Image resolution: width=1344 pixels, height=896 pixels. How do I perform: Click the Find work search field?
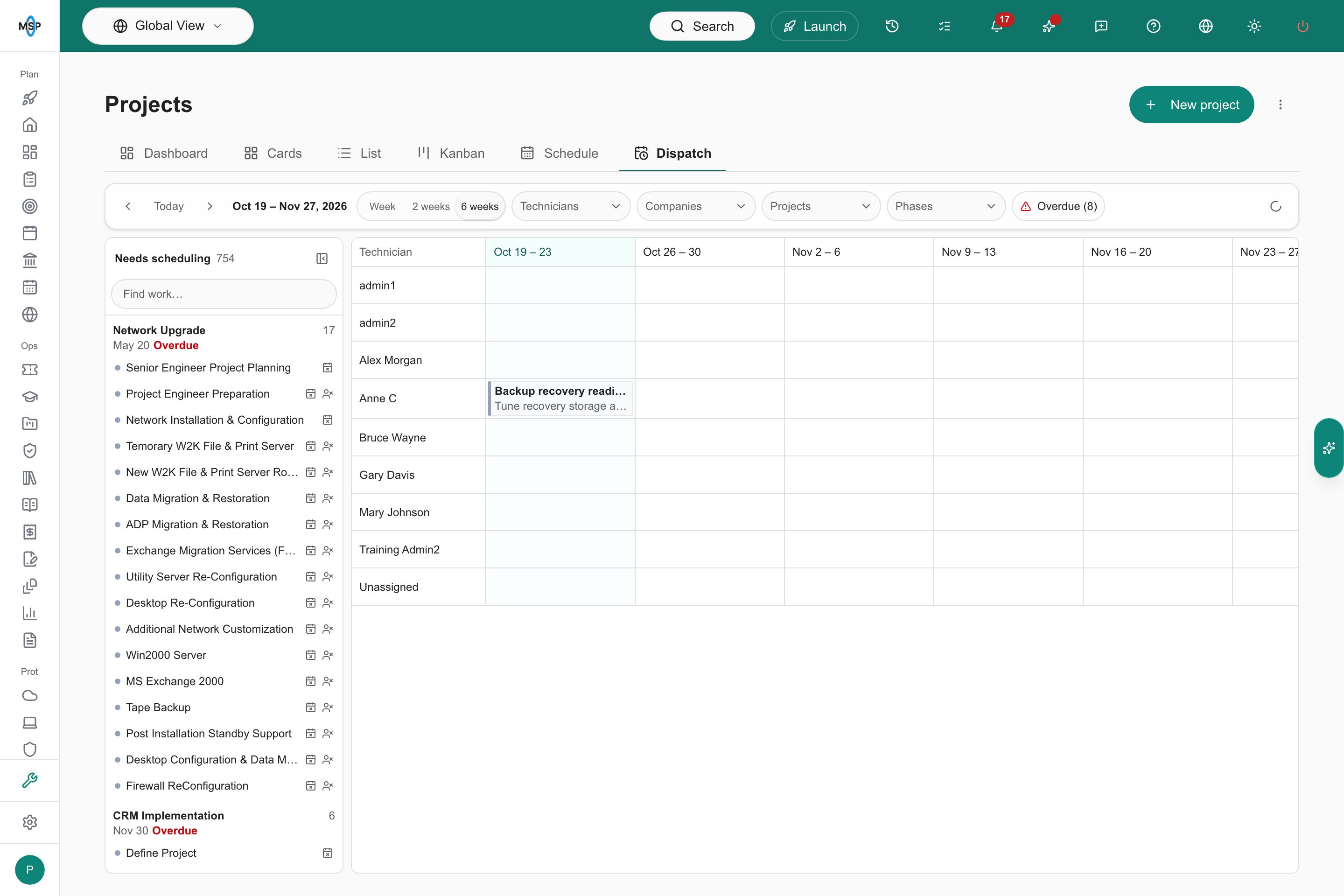click(224, 294)
